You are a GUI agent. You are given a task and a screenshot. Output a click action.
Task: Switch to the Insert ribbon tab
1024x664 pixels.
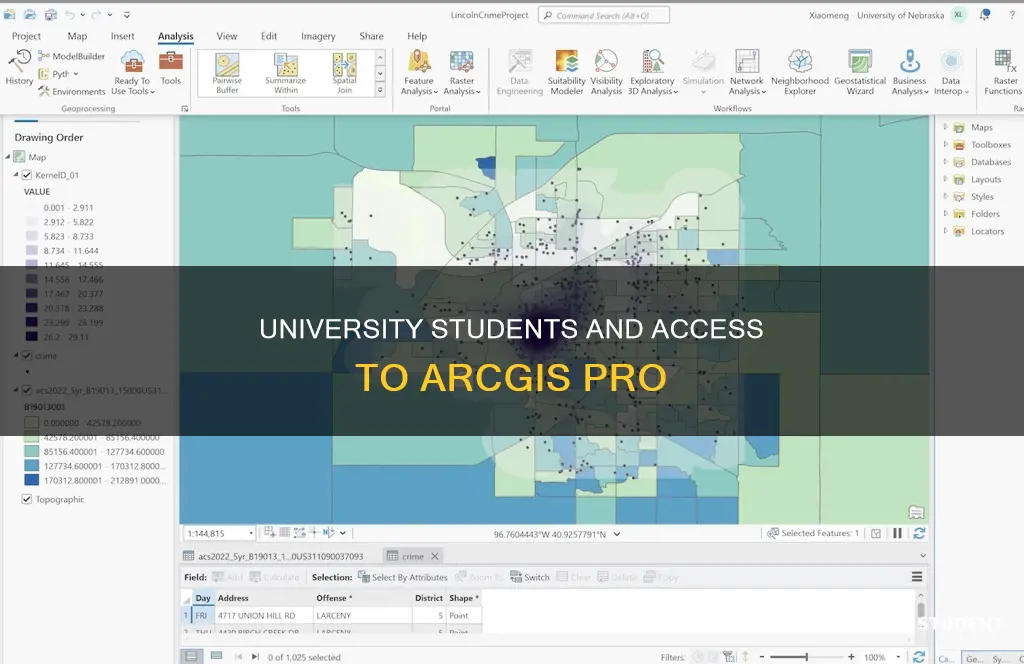pyautogui.click(x=122, y=36)
